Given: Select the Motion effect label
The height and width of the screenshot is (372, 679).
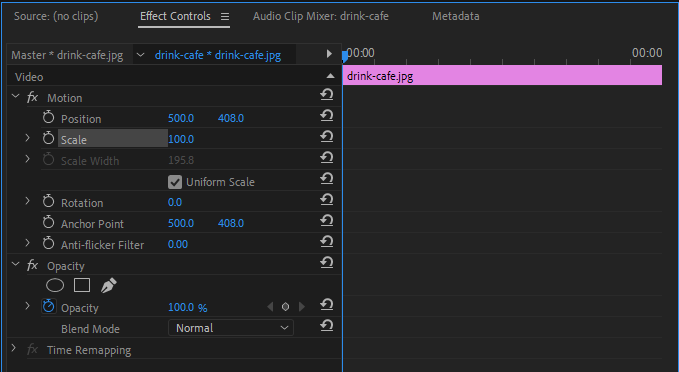Looking at the screenshot, I should [65, 98].
